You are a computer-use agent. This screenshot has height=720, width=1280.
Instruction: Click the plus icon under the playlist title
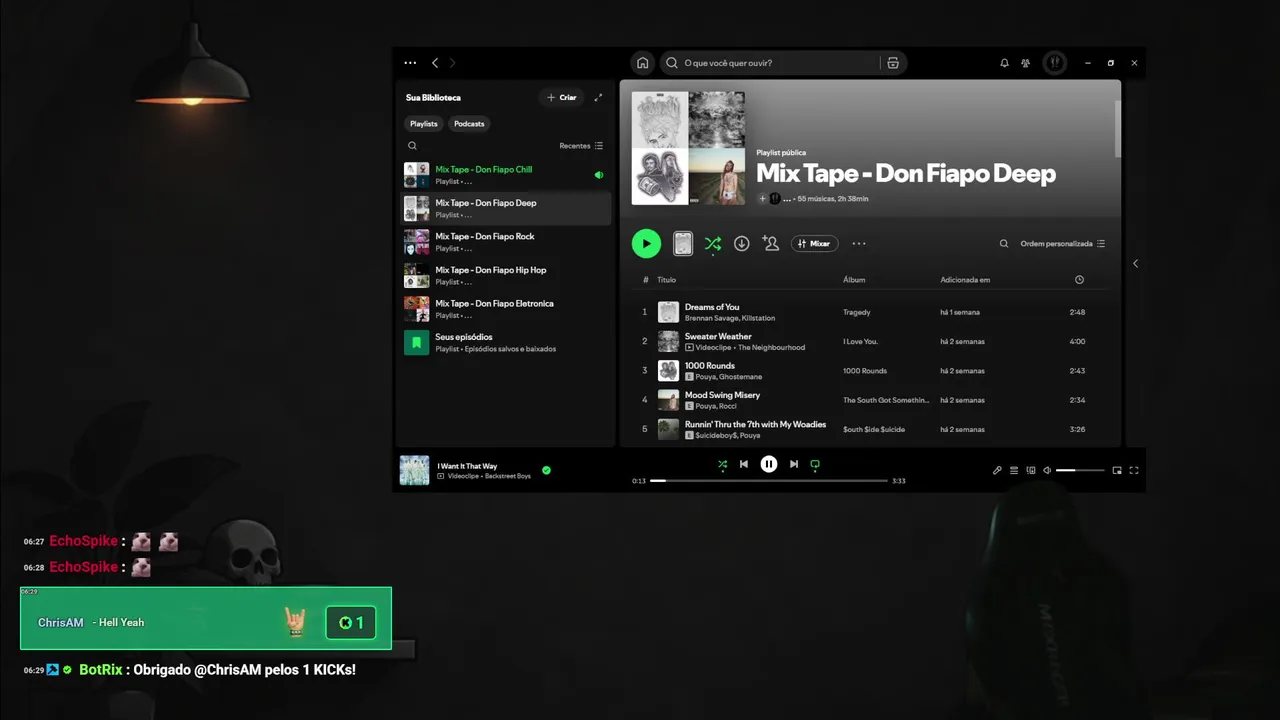pos(762,199)
